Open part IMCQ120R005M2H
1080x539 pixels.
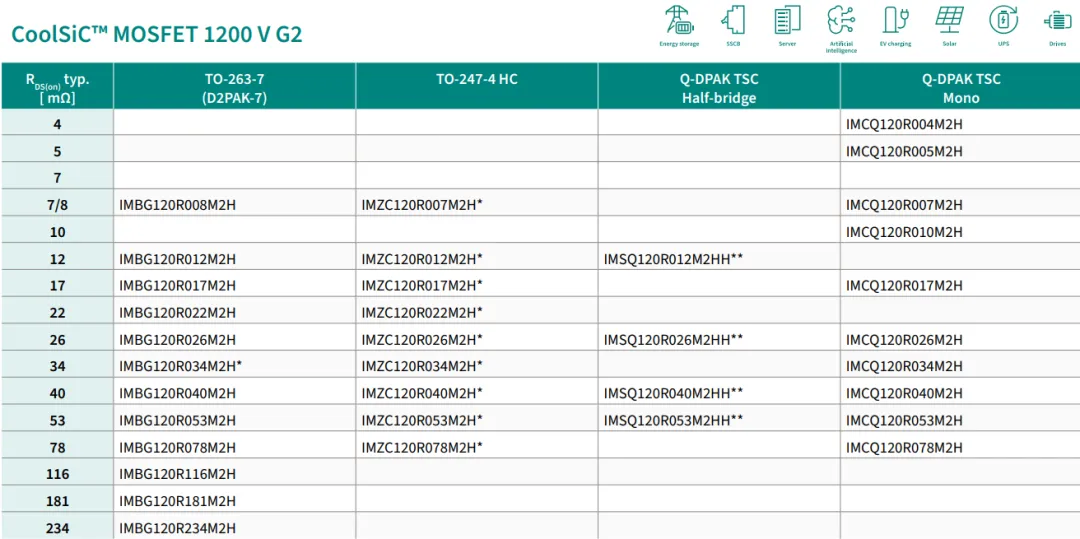[904, 151]
